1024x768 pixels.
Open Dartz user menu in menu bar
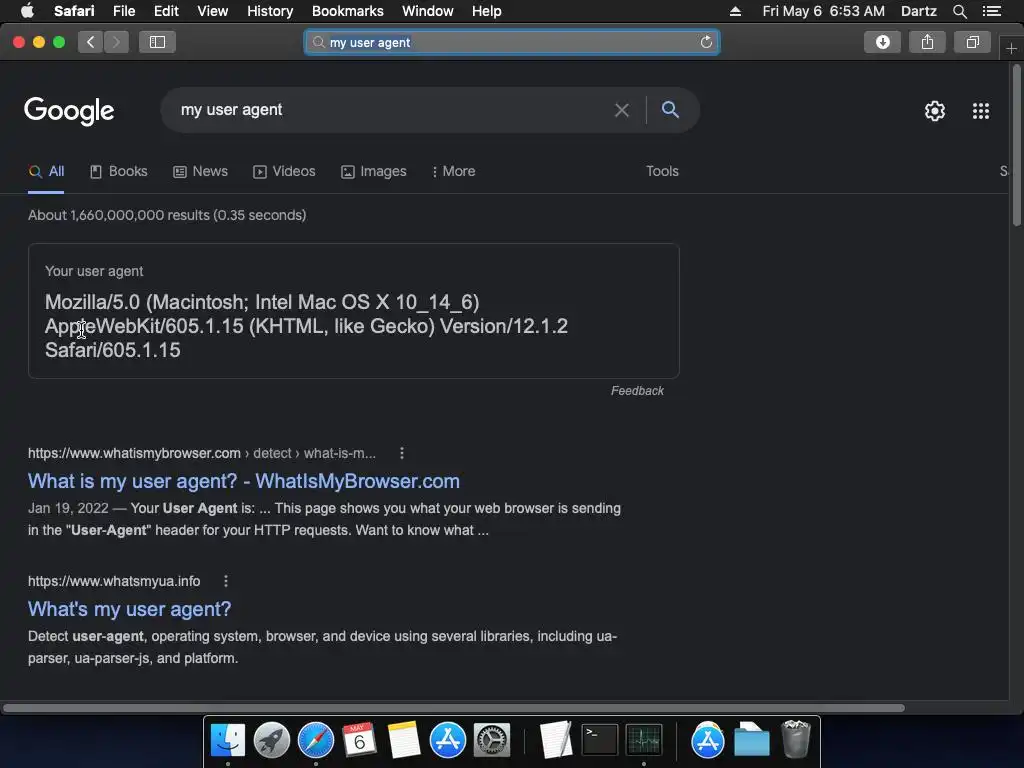(918, 11)
